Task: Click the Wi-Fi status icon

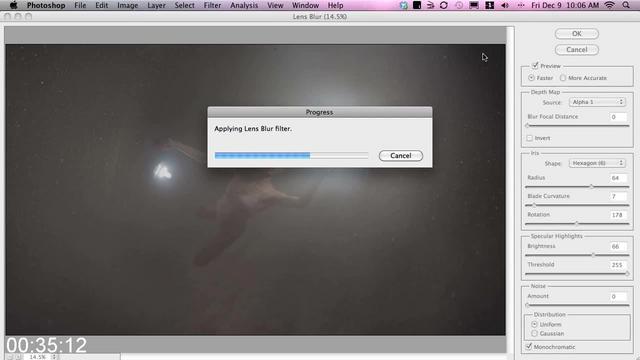Action: coord(610,5)
